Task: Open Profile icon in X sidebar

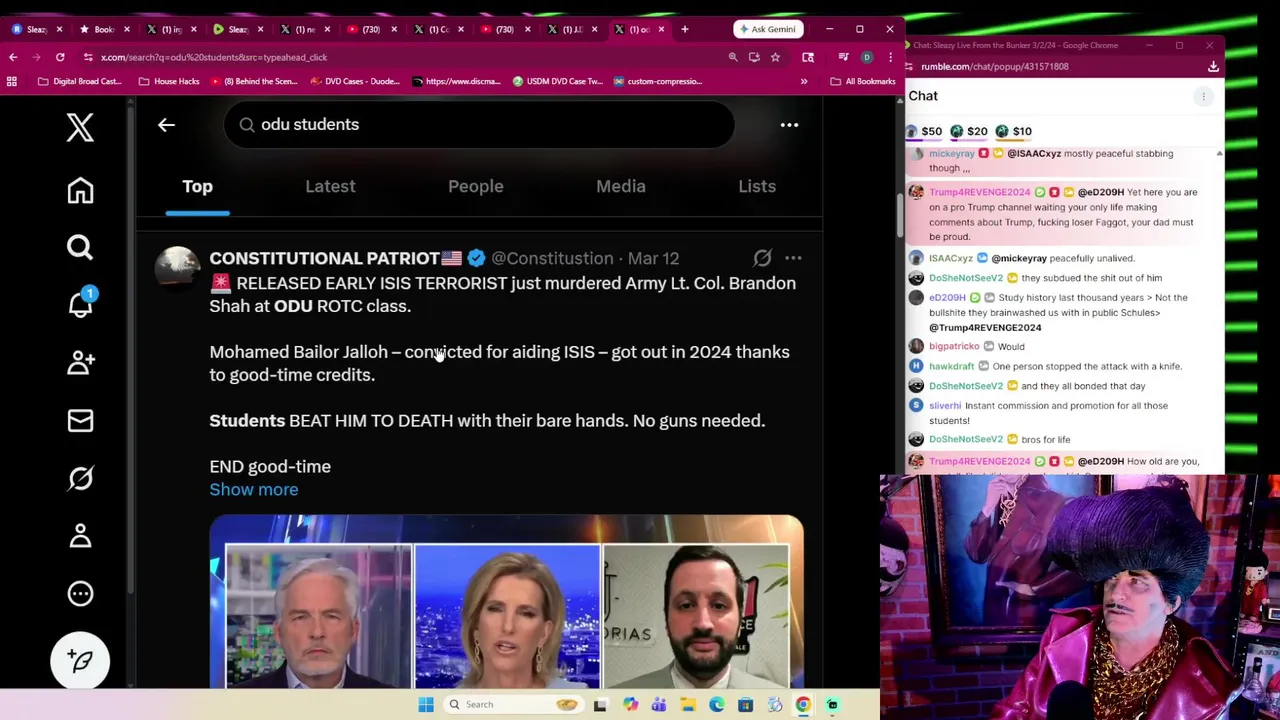Action: click(80, 536)
